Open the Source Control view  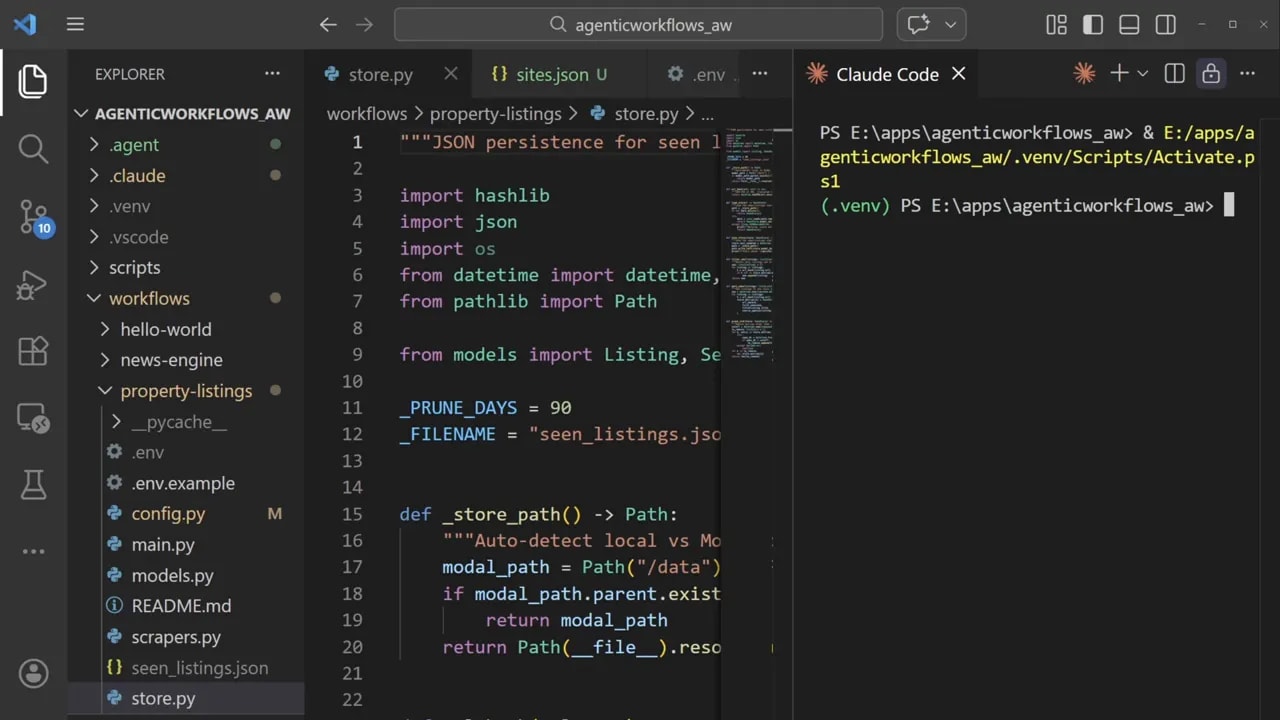33,215
